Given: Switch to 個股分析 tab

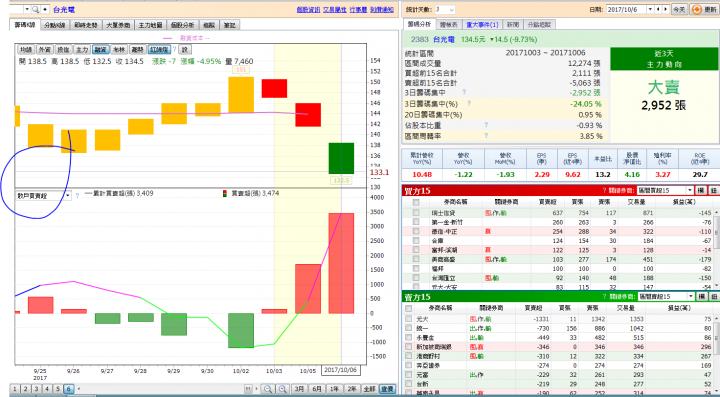Looking at the screenshot, I should (183, 25).
